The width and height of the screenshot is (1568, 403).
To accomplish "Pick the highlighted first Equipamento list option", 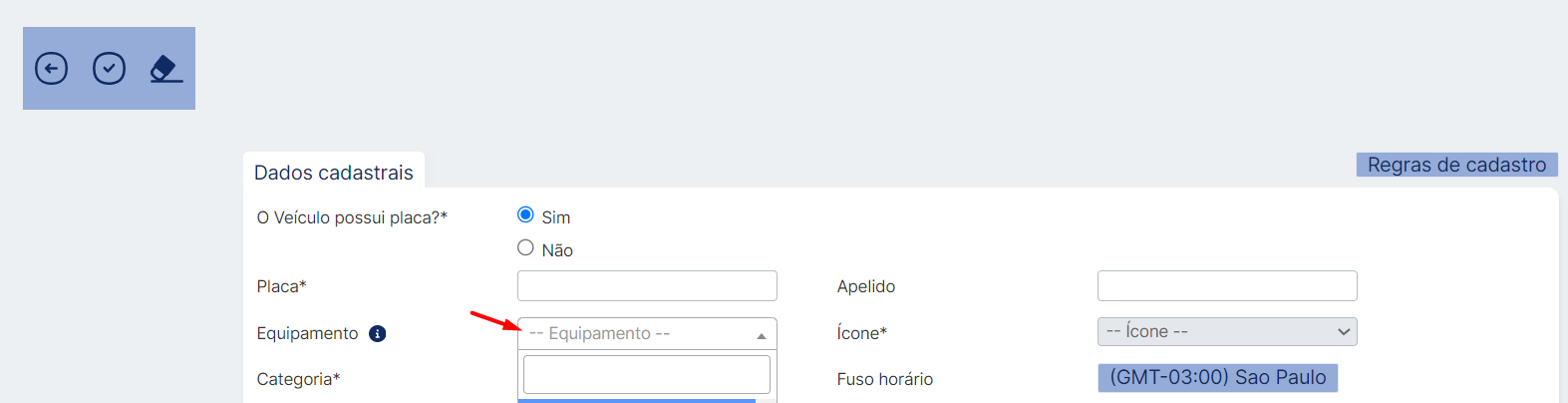I will (x=636, y=400).
